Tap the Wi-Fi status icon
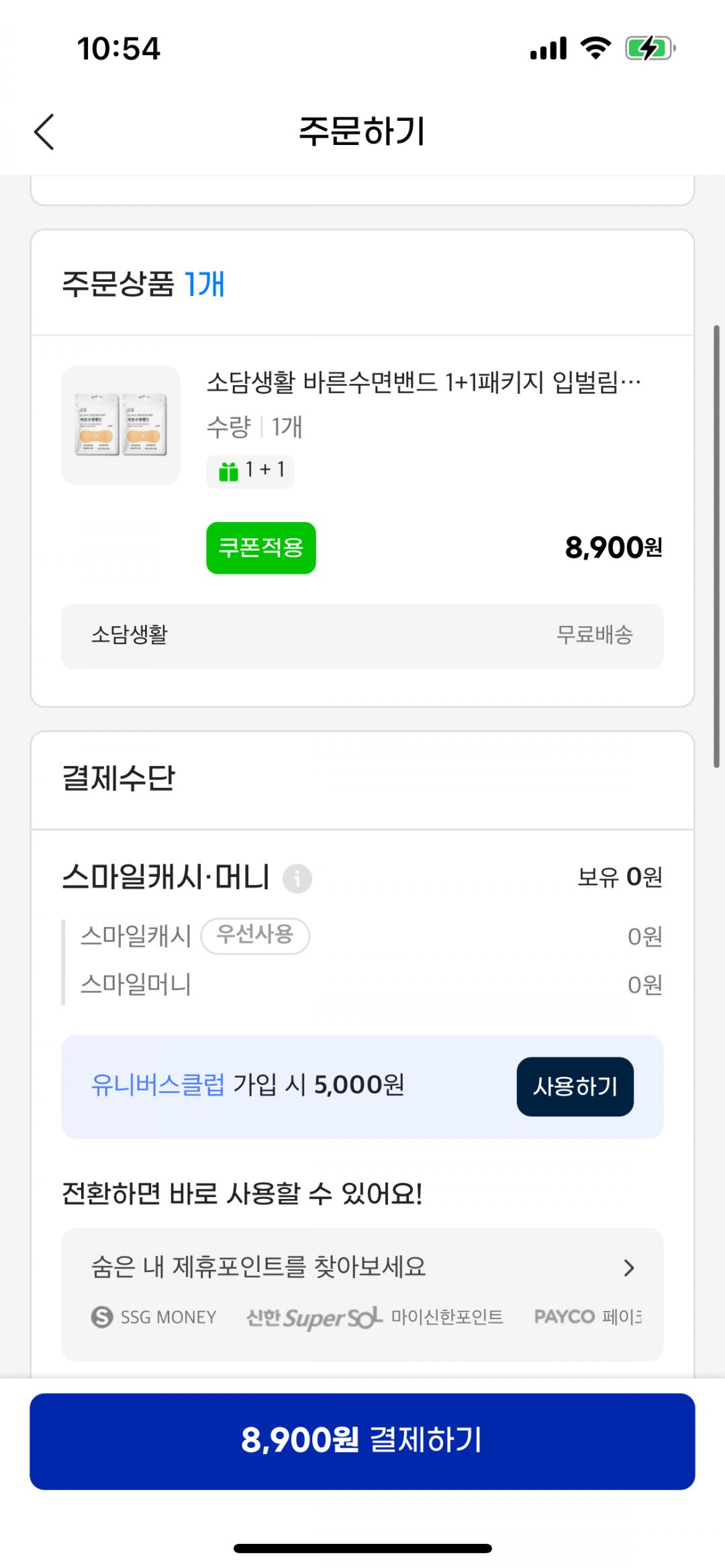Image resolution: width=725 pixels, height=1568 pixels. click(x=595, y=48)
